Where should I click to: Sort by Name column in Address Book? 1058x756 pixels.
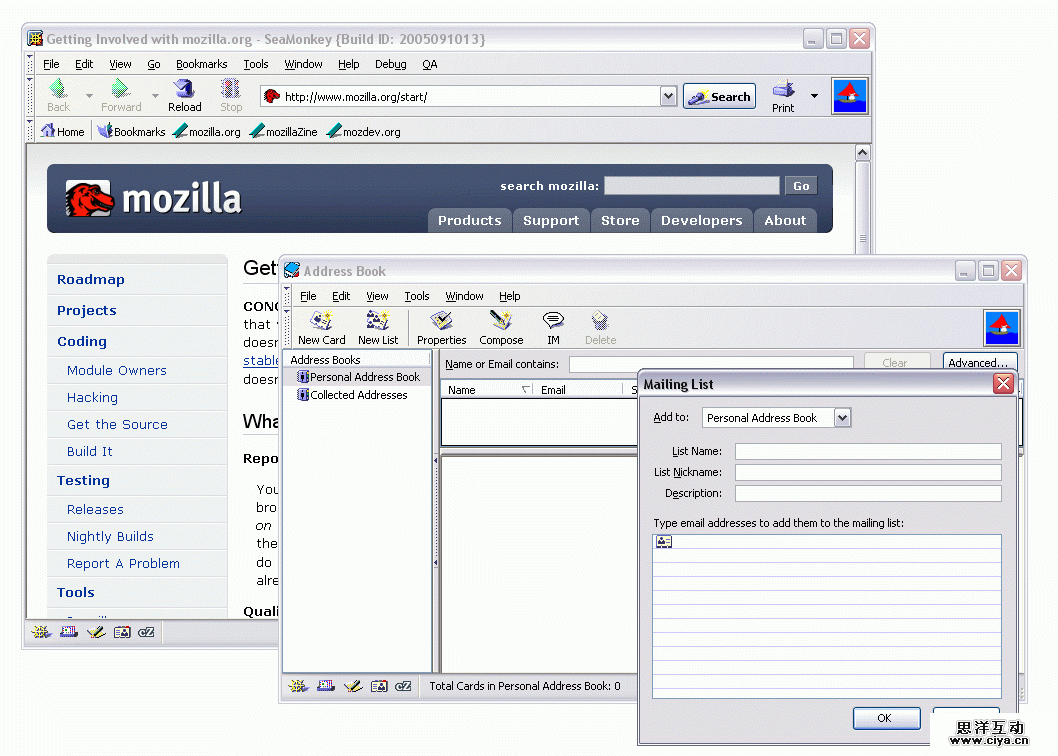click(486, 389)
